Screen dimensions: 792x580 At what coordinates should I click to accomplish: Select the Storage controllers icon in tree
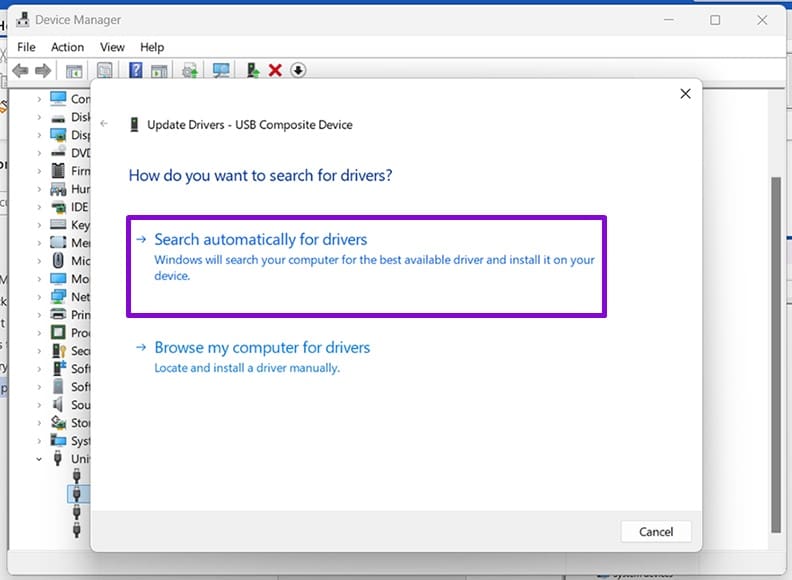coord(58,422)
